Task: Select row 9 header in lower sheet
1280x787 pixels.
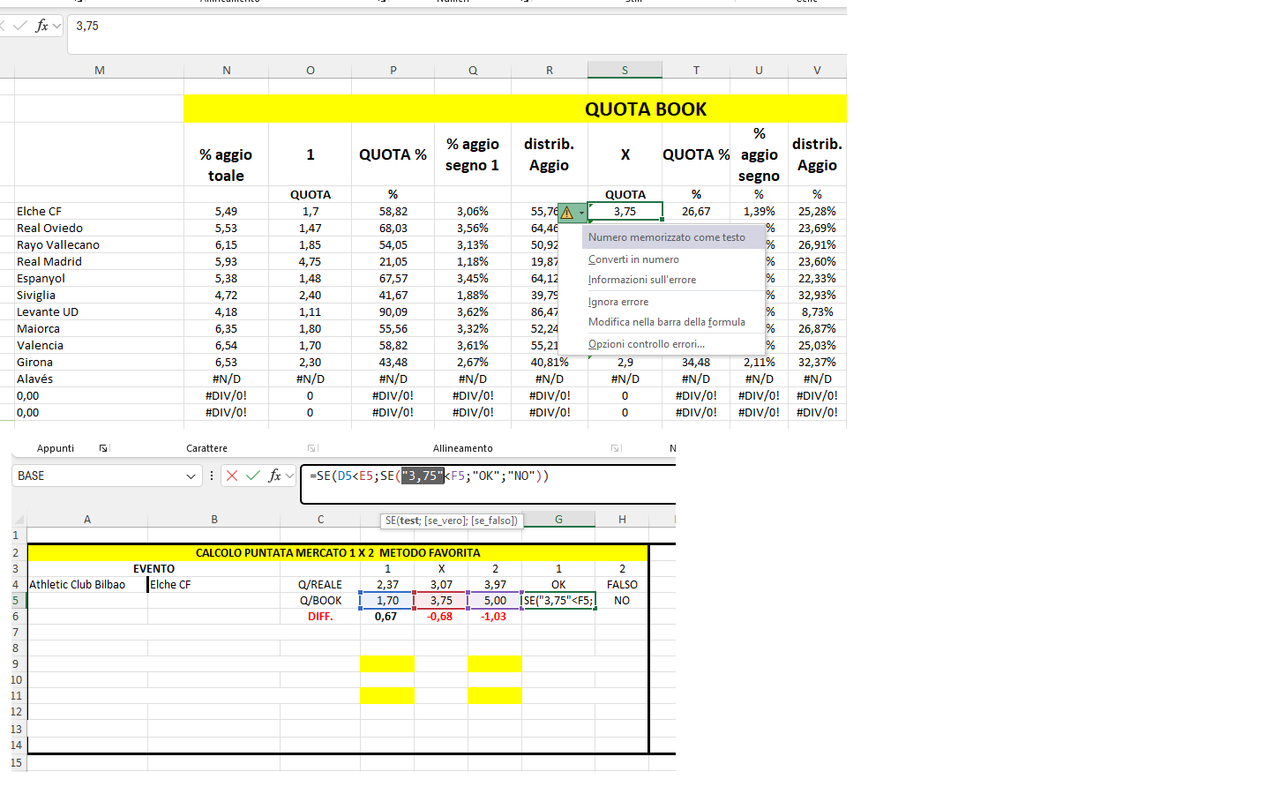Action: (18, 664)
